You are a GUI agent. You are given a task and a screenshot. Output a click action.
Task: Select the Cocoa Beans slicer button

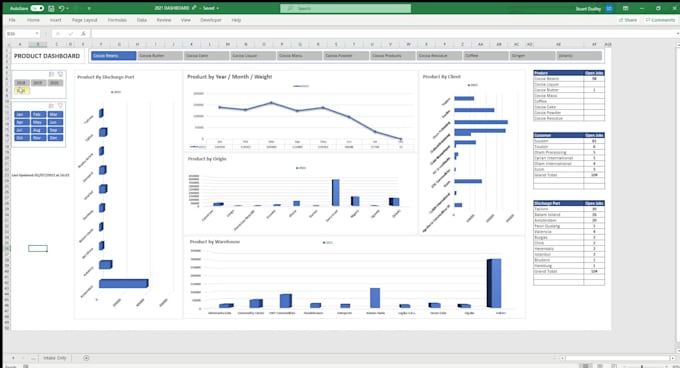tap(114, 55)
